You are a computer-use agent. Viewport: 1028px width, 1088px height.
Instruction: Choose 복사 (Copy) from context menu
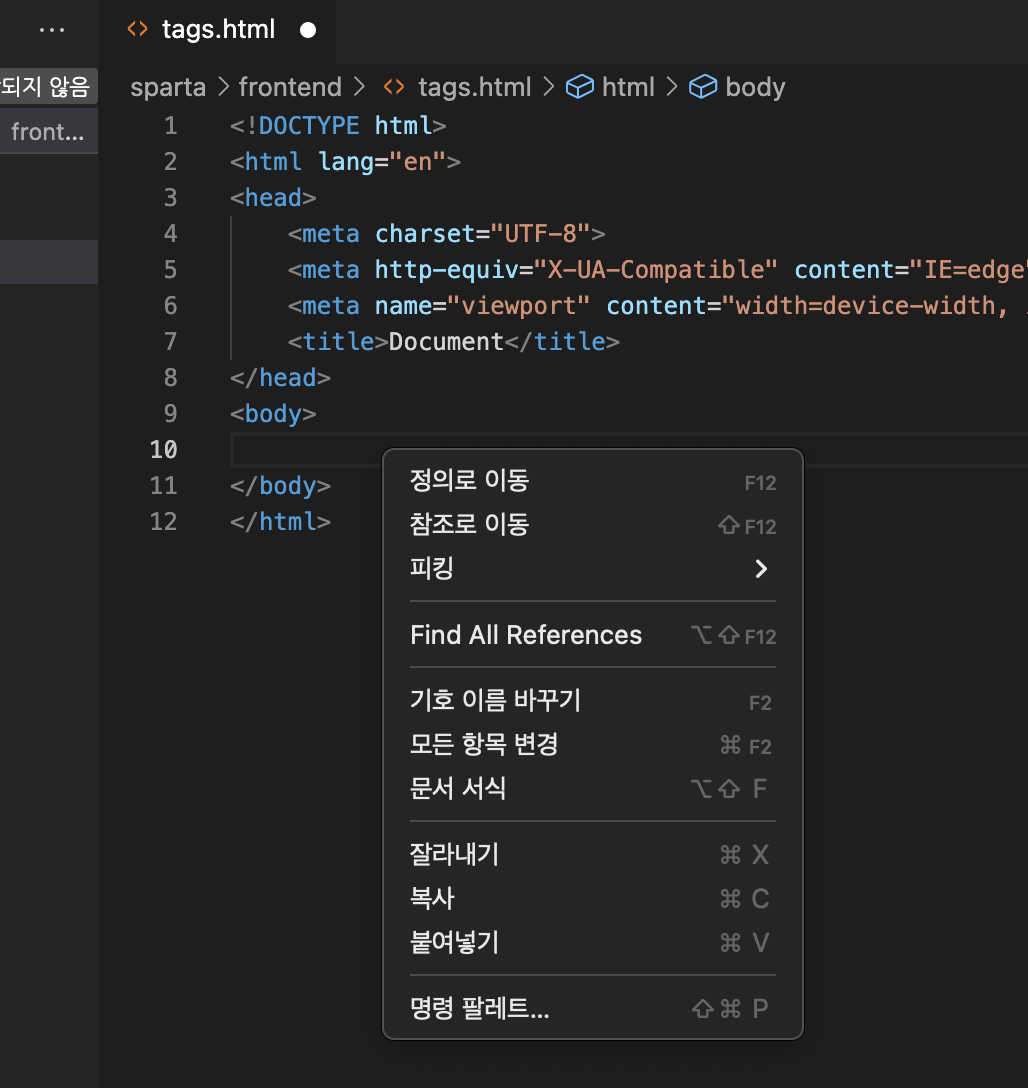[592, 899]
